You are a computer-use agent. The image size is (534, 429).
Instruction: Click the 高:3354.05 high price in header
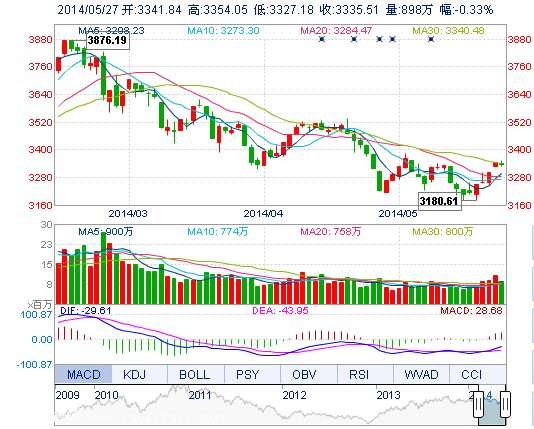218,10
